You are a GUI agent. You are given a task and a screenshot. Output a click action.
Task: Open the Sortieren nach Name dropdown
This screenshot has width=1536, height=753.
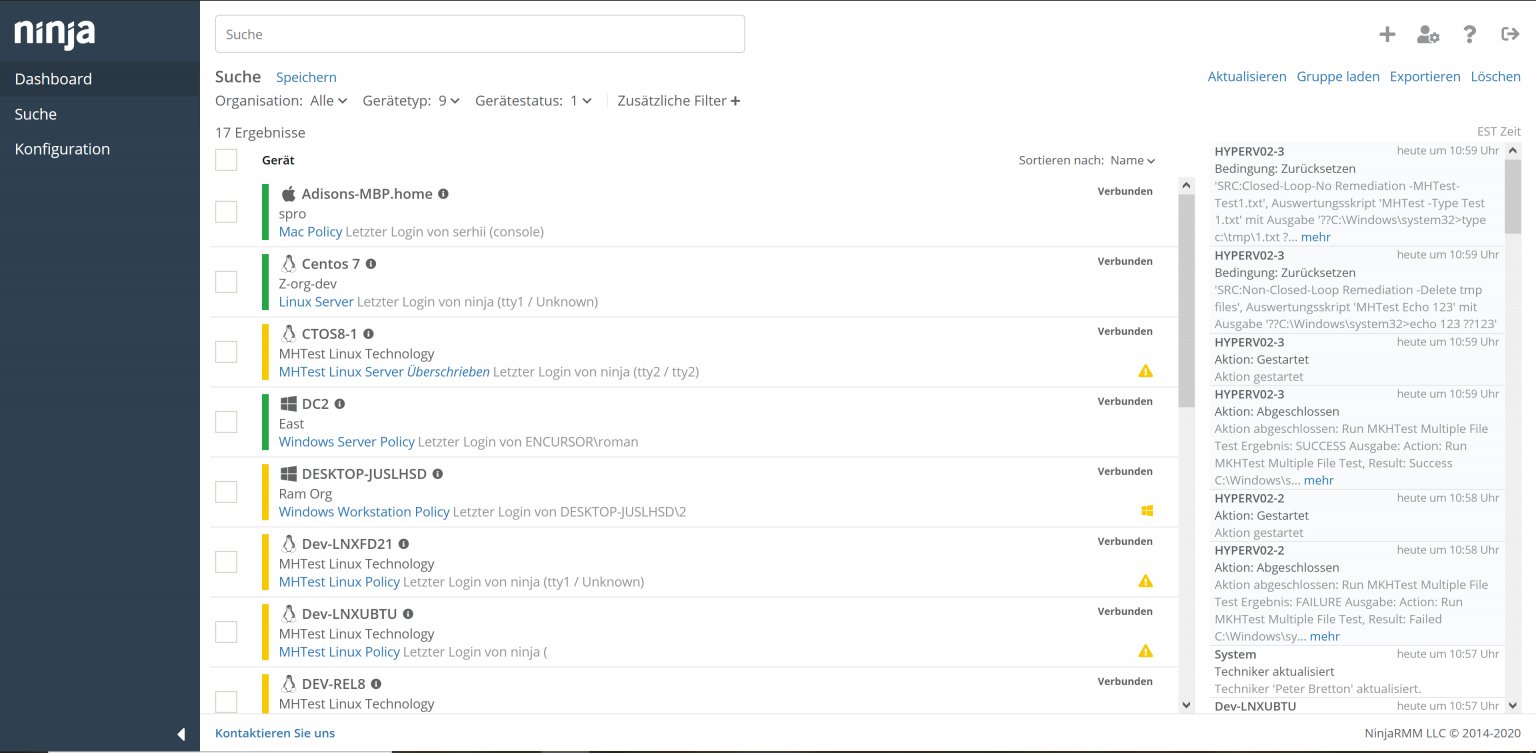pyautogui.click(x=1132, y=160)
